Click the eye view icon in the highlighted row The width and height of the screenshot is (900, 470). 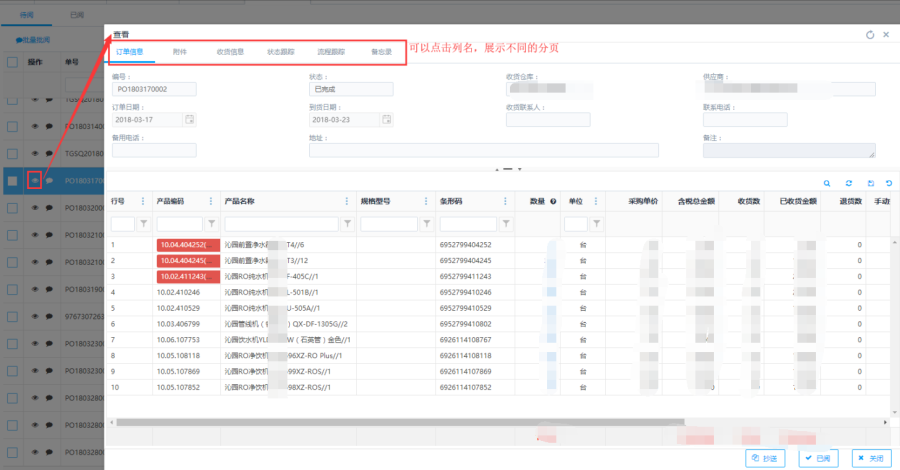(34, 180)
